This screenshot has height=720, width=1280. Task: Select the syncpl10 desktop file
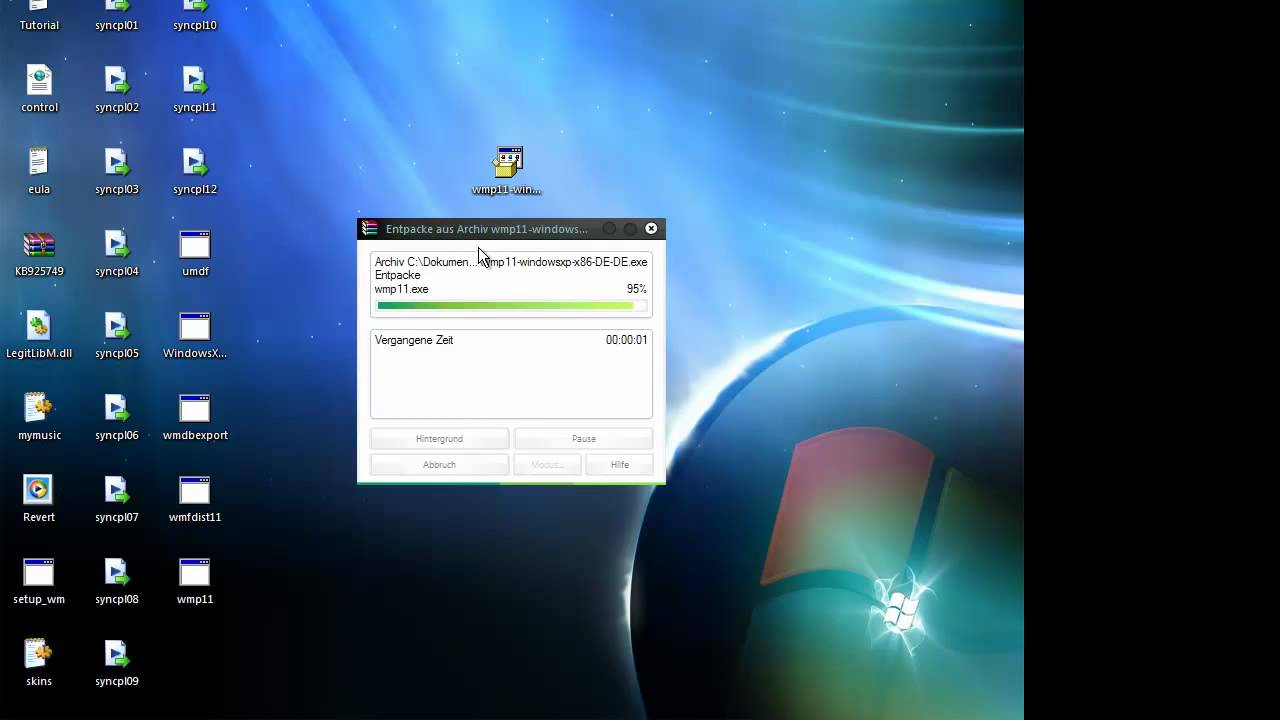195,15
